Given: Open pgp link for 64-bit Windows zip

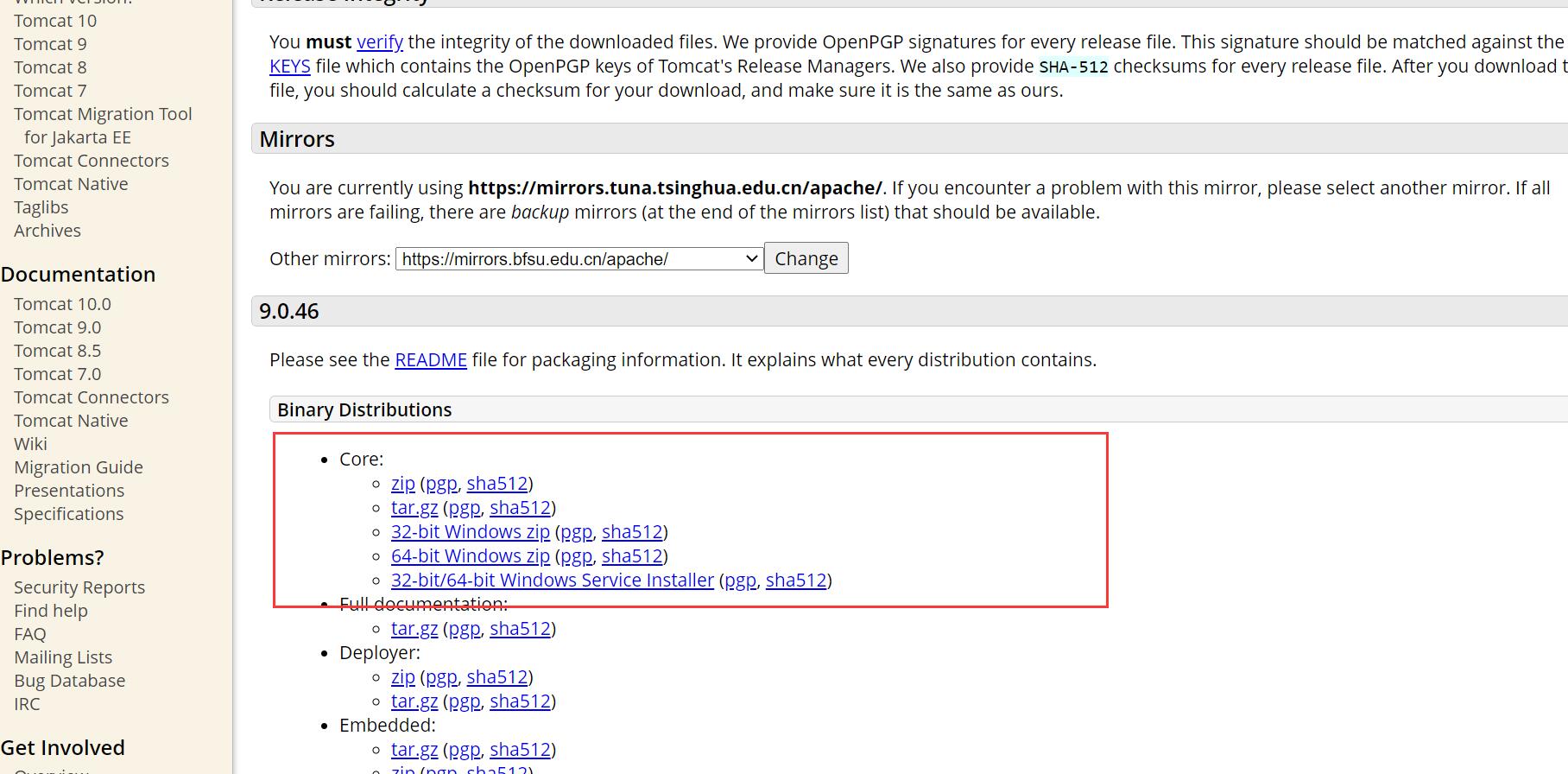Looking at the screenshot, I should click(x=577, y=555).
